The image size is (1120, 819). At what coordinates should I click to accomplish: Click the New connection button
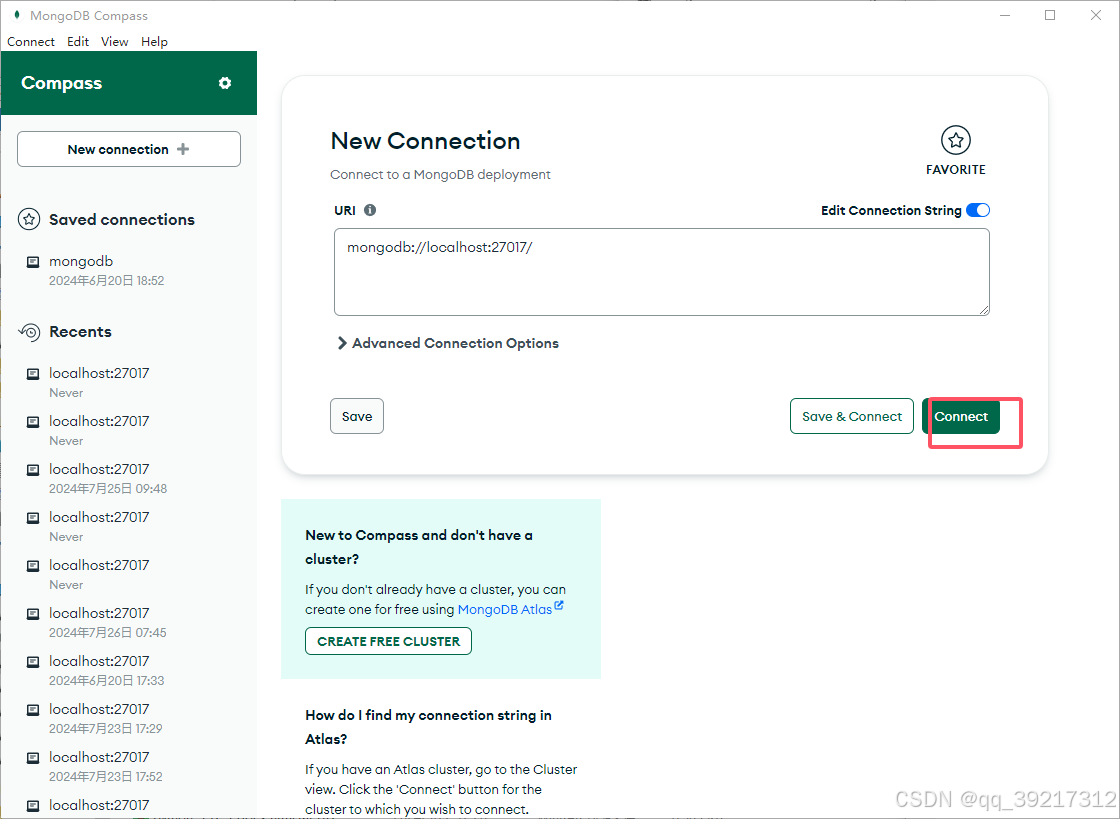(129, 149)
